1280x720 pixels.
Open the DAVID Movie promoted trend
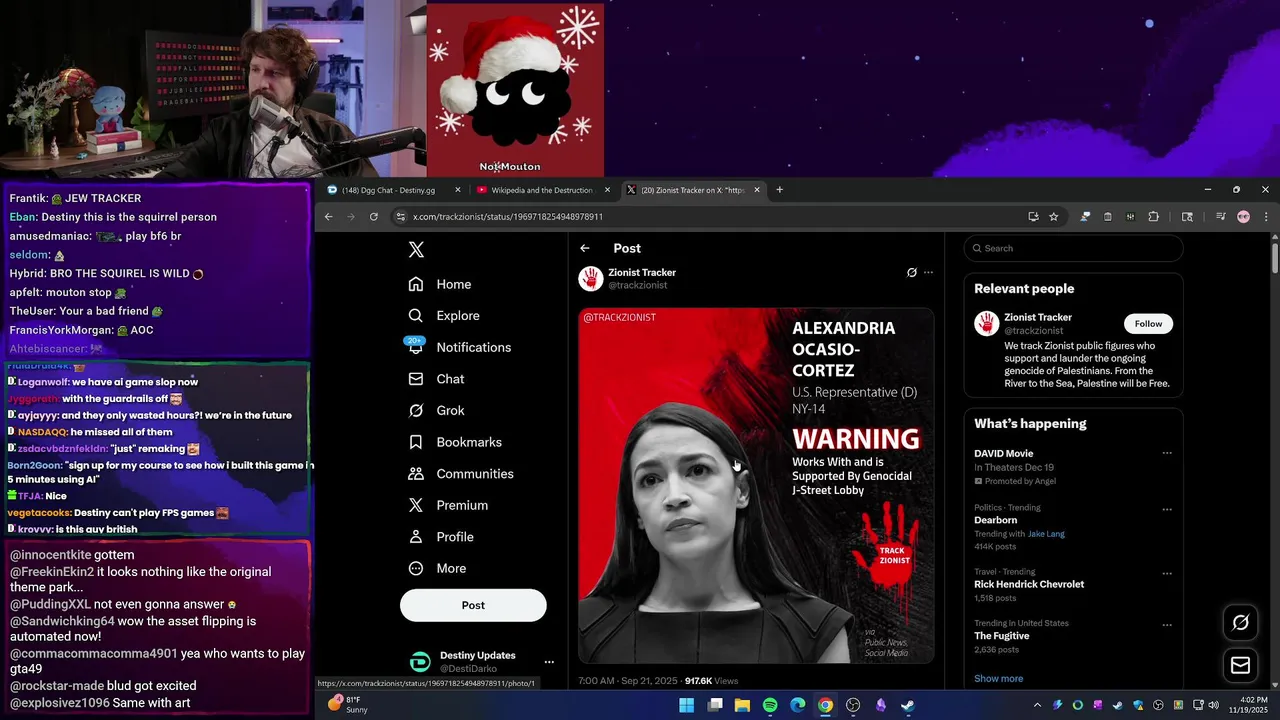[x=1004, y=454]
